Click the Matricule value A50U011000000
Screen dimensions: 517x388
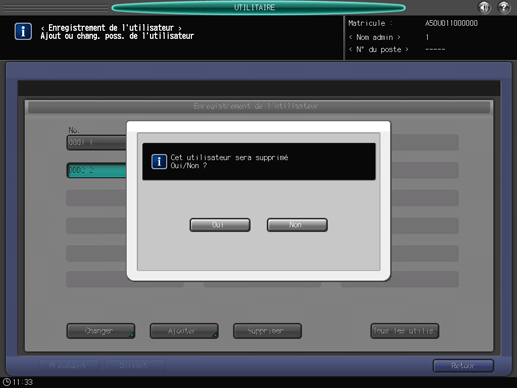pos(451,23)
